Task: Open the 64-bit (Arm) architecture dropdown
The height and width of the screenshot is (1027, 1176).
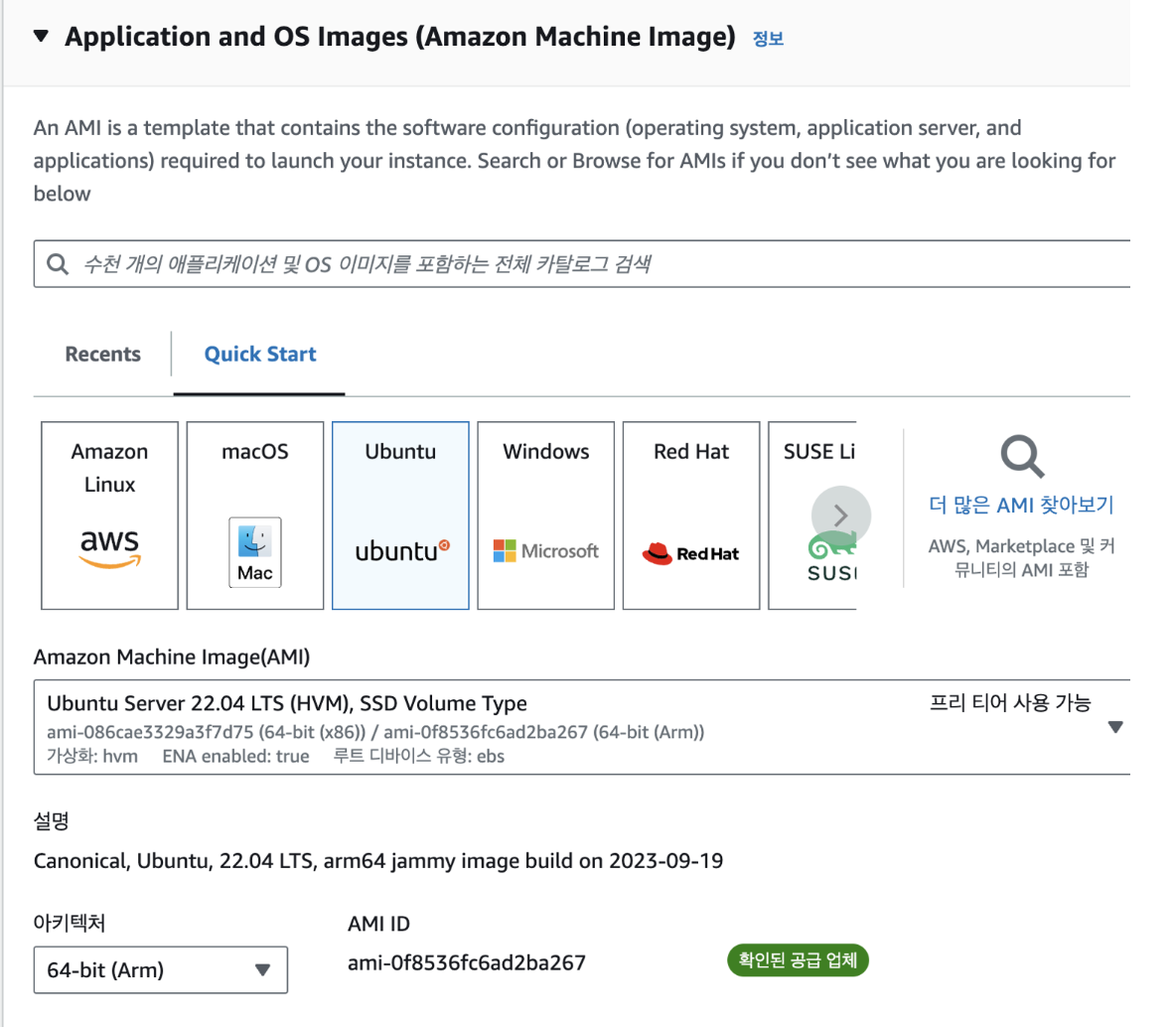Action: pyautogui.click(x=161, y=970)
